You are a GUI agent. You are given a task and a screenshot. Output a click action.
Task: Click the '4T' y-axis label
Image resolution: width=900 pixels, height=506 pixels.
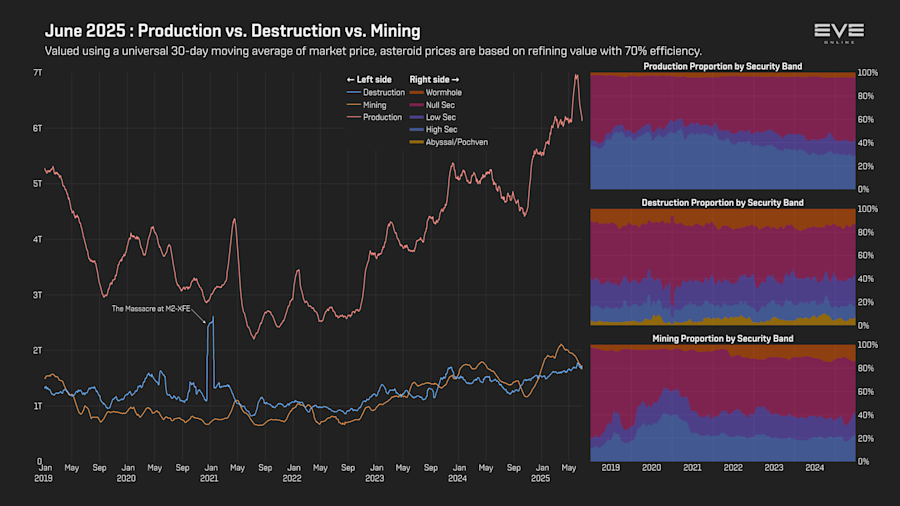coord(38,239)
